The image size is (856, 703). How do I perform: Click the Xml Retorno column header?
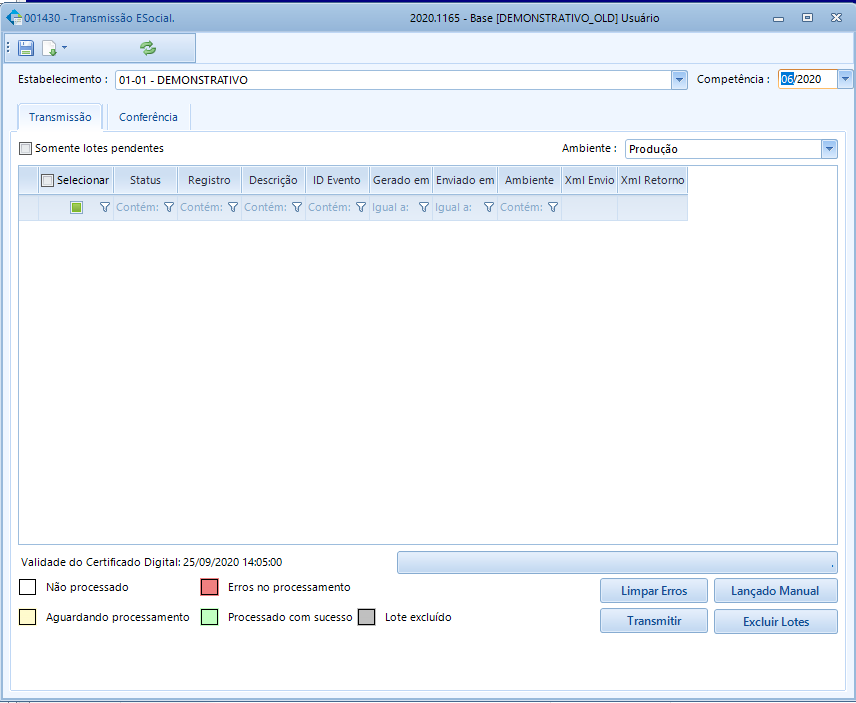pyautogui.click(x=652, y=180)
